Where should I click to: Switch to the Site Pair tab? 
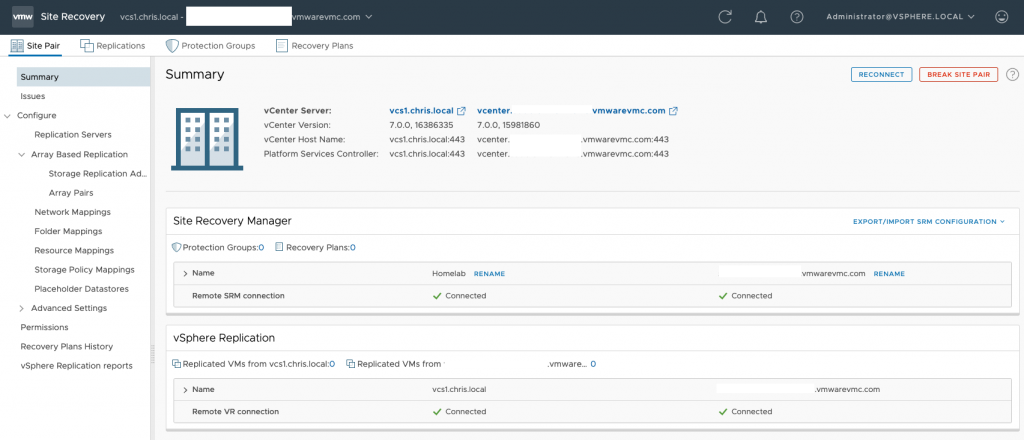tap(35, 46)
